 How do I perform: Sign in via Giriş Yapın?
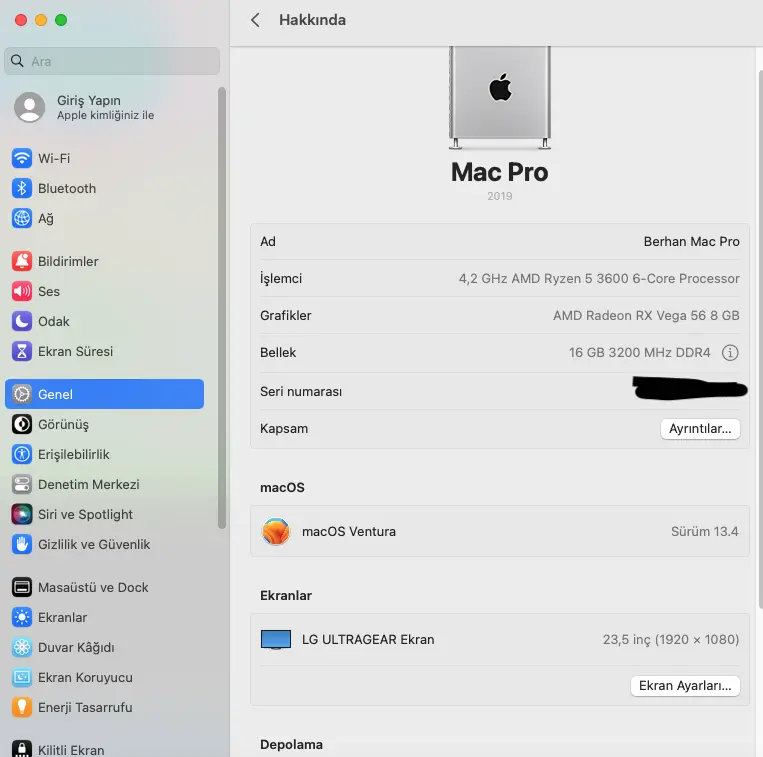[89, 100]
